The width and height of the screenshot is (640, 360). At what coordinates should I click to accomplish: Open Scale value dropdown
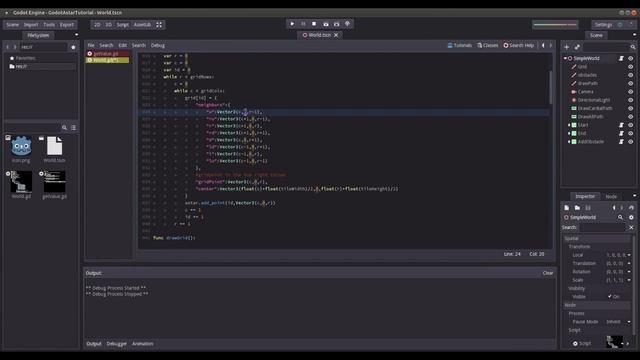[629, 280]
